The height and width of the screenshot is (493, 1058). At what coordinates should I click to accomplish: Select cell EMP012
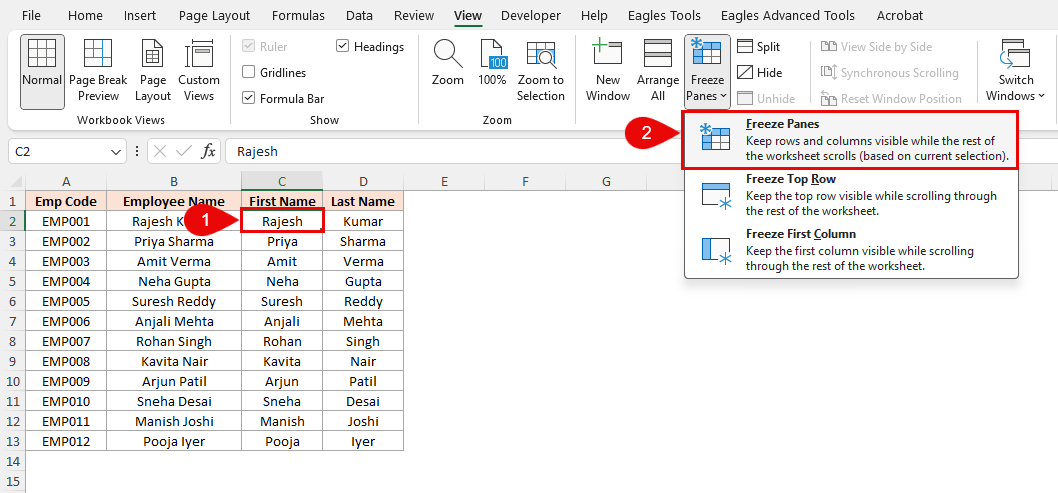[x=66, y=442]
